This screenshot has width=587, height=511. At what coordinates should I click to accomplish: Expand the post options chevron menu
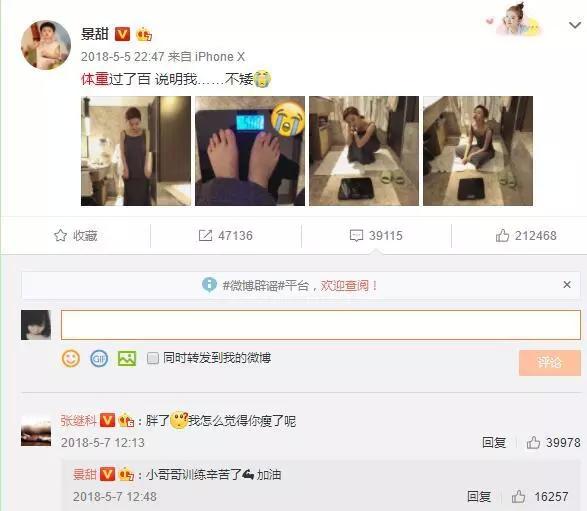[x=575, y=25]
